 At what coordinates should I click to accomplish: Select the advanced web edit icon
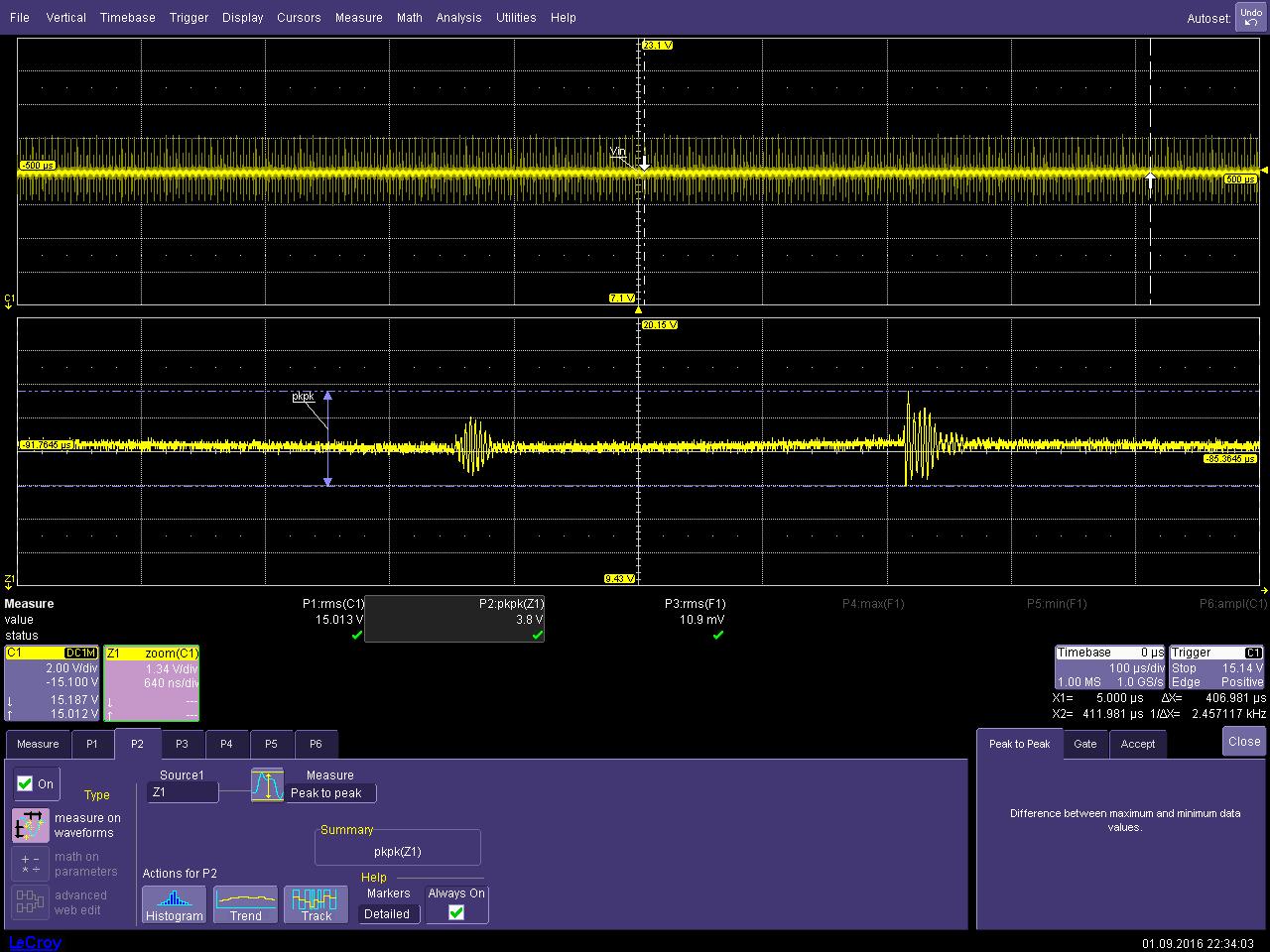[31, 902]
